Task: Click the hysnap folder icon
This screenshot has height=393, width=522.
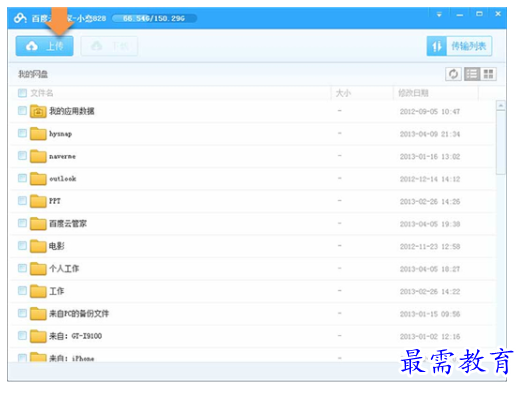Action: point(38,133)
